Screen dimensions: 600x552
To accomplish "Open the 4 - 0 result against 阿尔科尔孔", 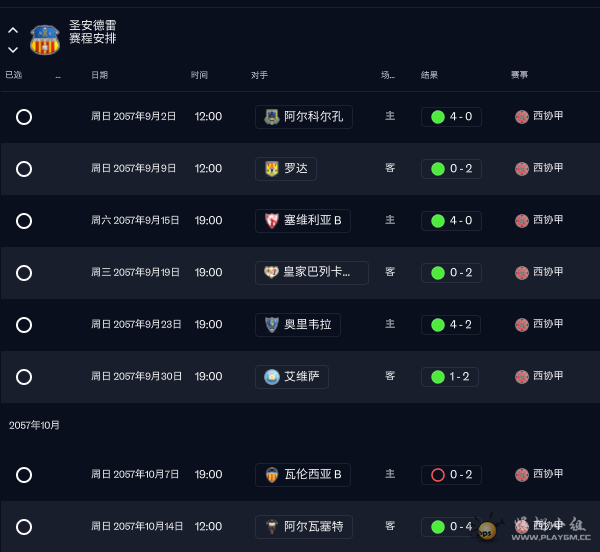I will (452, 117).
